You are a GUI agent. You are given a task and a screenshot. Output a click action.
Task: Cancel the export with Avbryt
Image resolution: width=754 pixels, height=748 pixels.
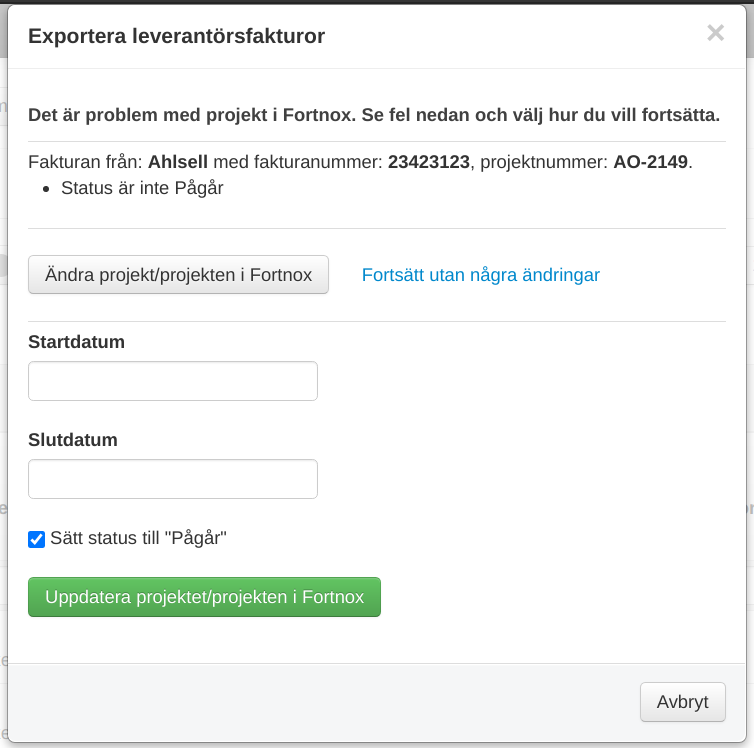click(682, 702)
